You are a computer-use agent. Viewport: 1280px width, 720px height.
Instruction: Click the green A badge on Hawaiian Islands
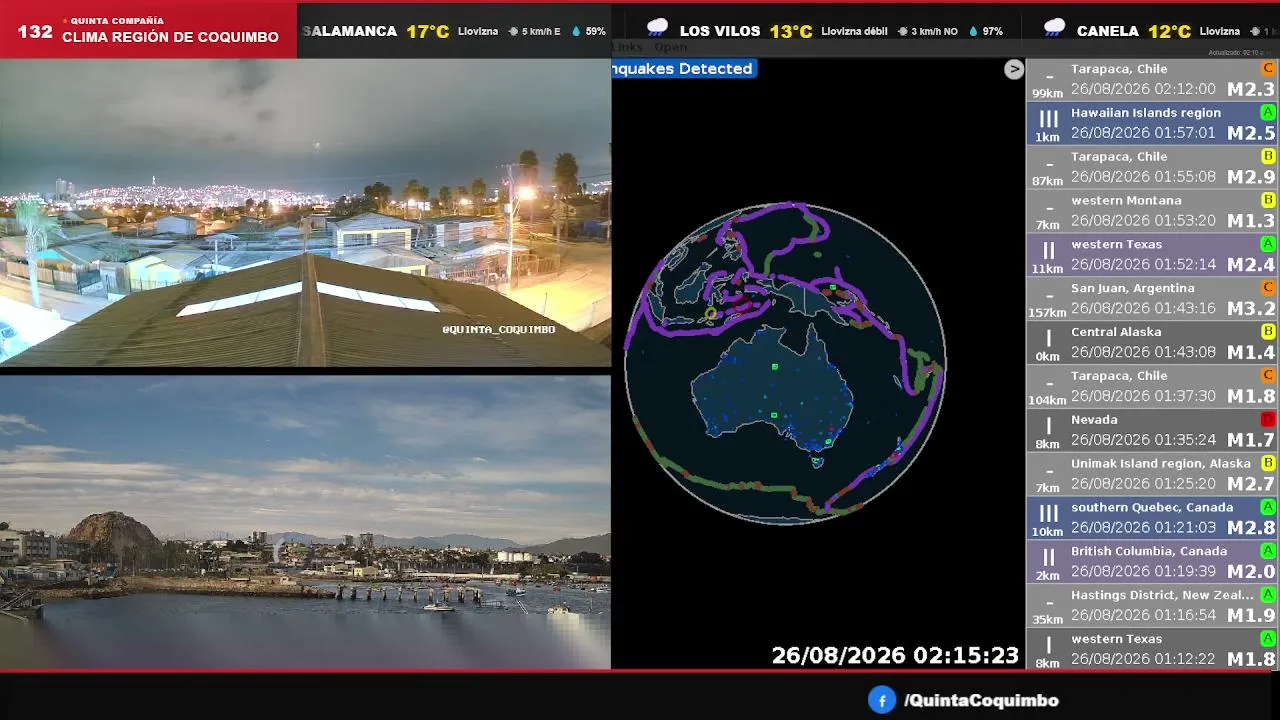tap(1268, 113)
